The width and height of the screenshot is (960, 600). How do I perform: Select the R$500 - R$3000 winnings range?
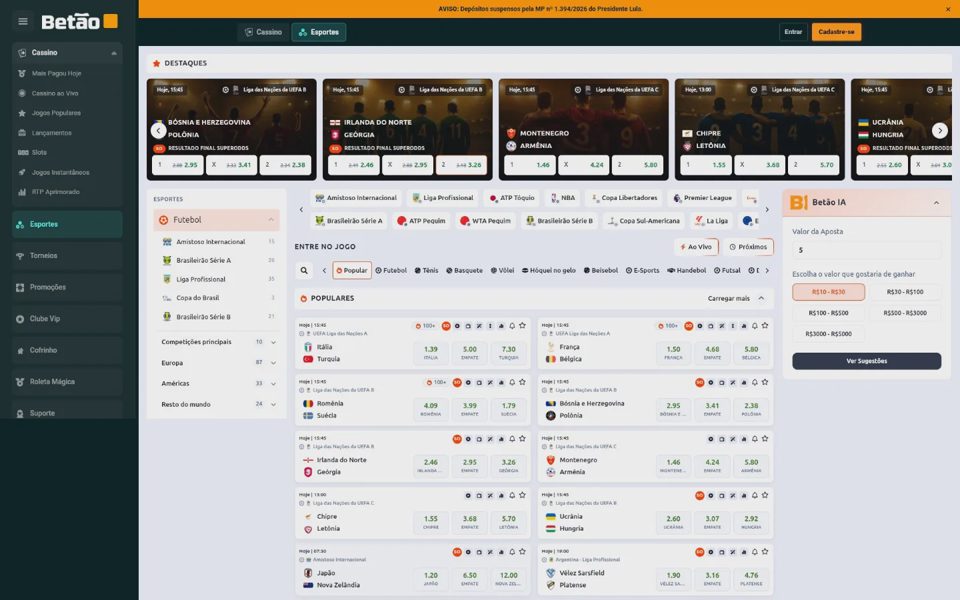[x=905, y=313]
